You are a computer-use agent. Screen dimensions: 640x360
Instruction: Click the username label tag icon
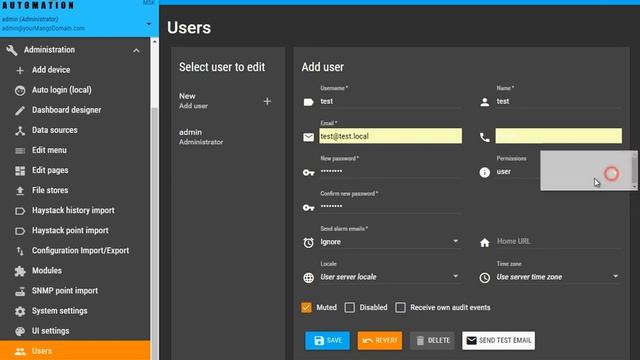tap(309, 102)
